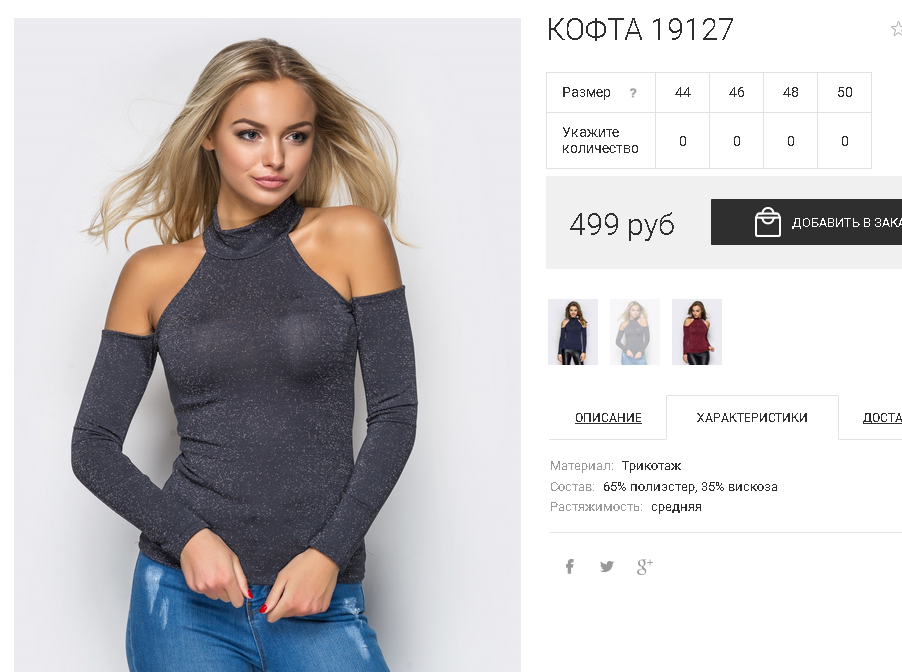Click the size 44 column header
Image resolution: width=902 pixels, height=672 pixels.
(x=683, y=92)
